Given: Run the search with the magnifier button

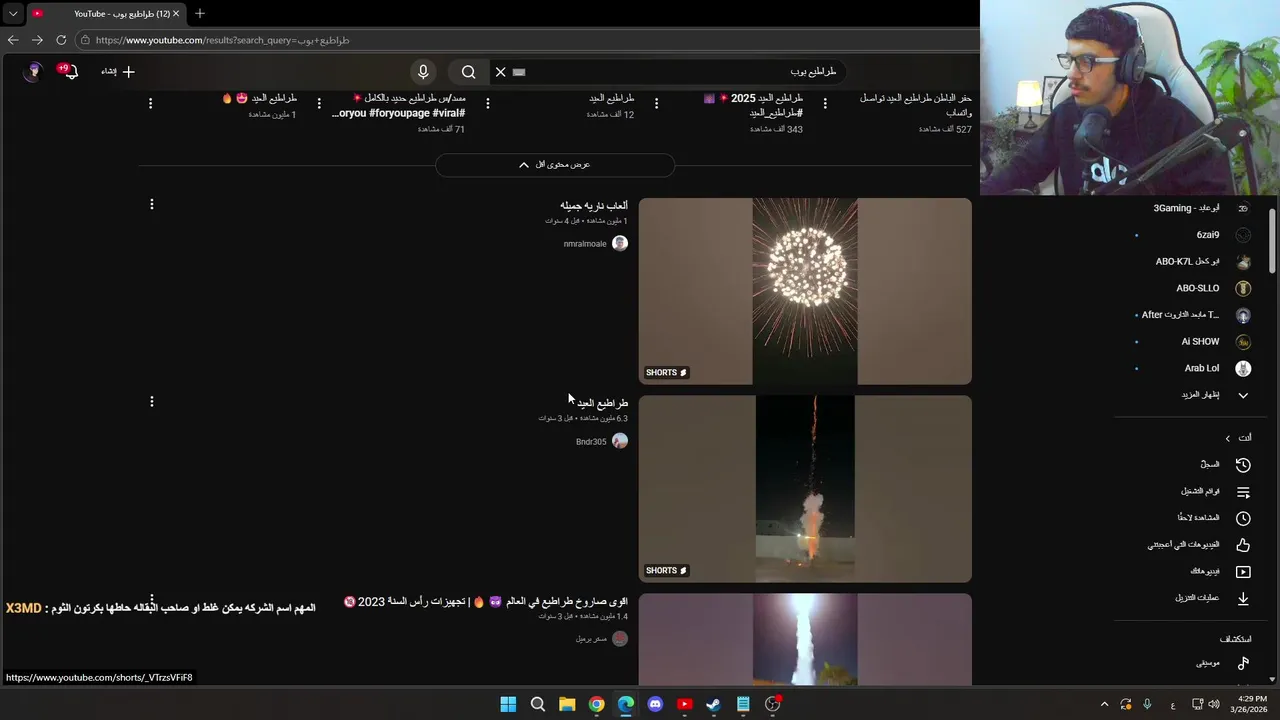Looking at the screenshot, I should (468, 72).
